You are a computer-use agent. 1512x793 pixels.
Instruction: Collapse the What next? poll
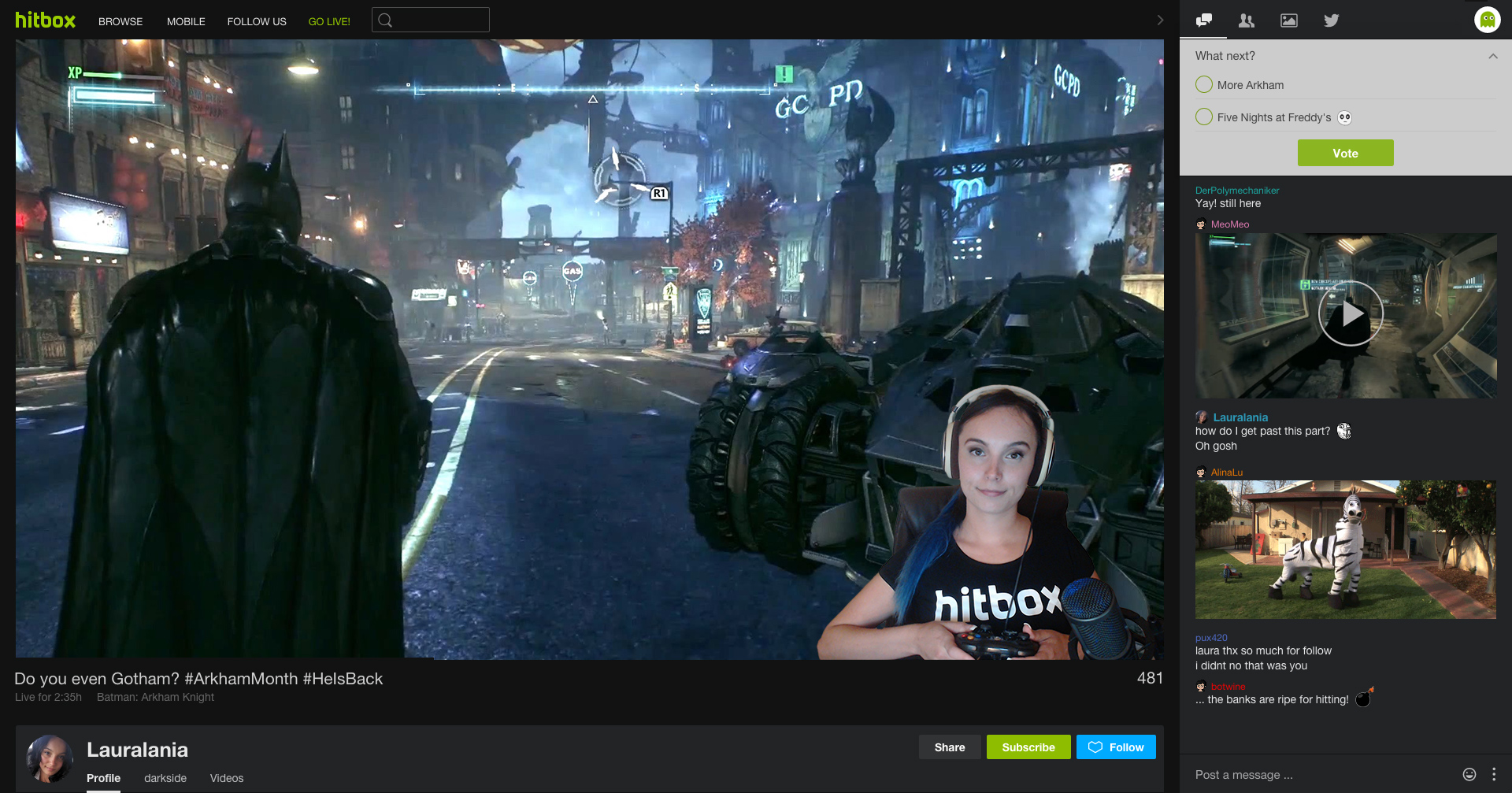(1492, 56)
